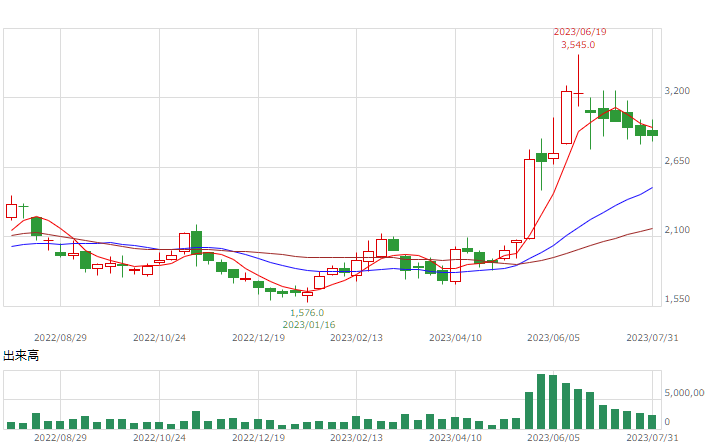Click the 3,545.0 high price label
This screenshot has height=442, width=705.
[x=578, y=45]
